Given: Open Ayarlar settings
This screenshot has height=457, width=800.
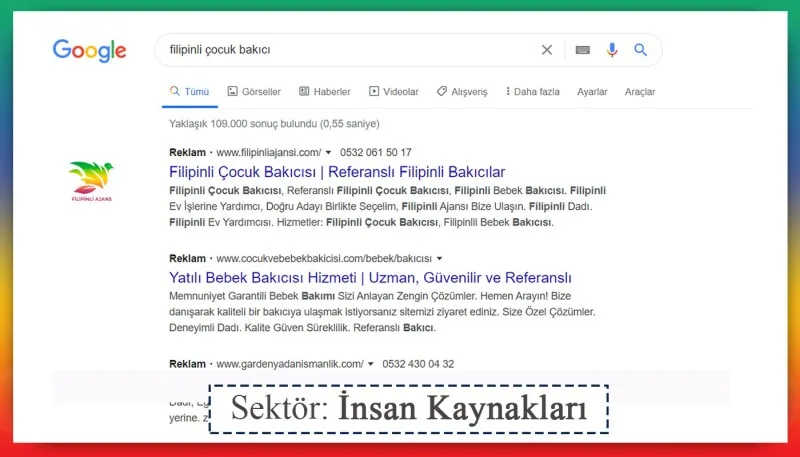Looking at the screenshot, I should click(x=592, y=92).
